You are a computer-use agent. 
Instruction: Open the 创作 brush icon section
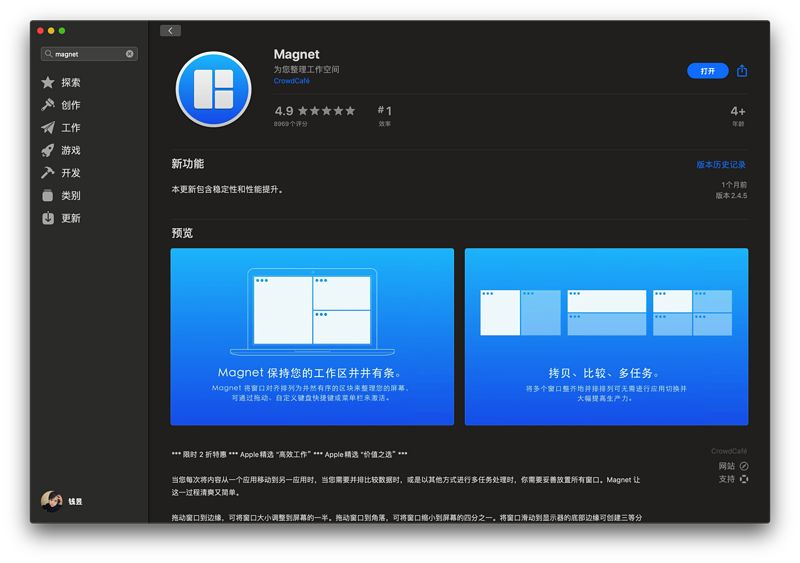coord(48,105)
